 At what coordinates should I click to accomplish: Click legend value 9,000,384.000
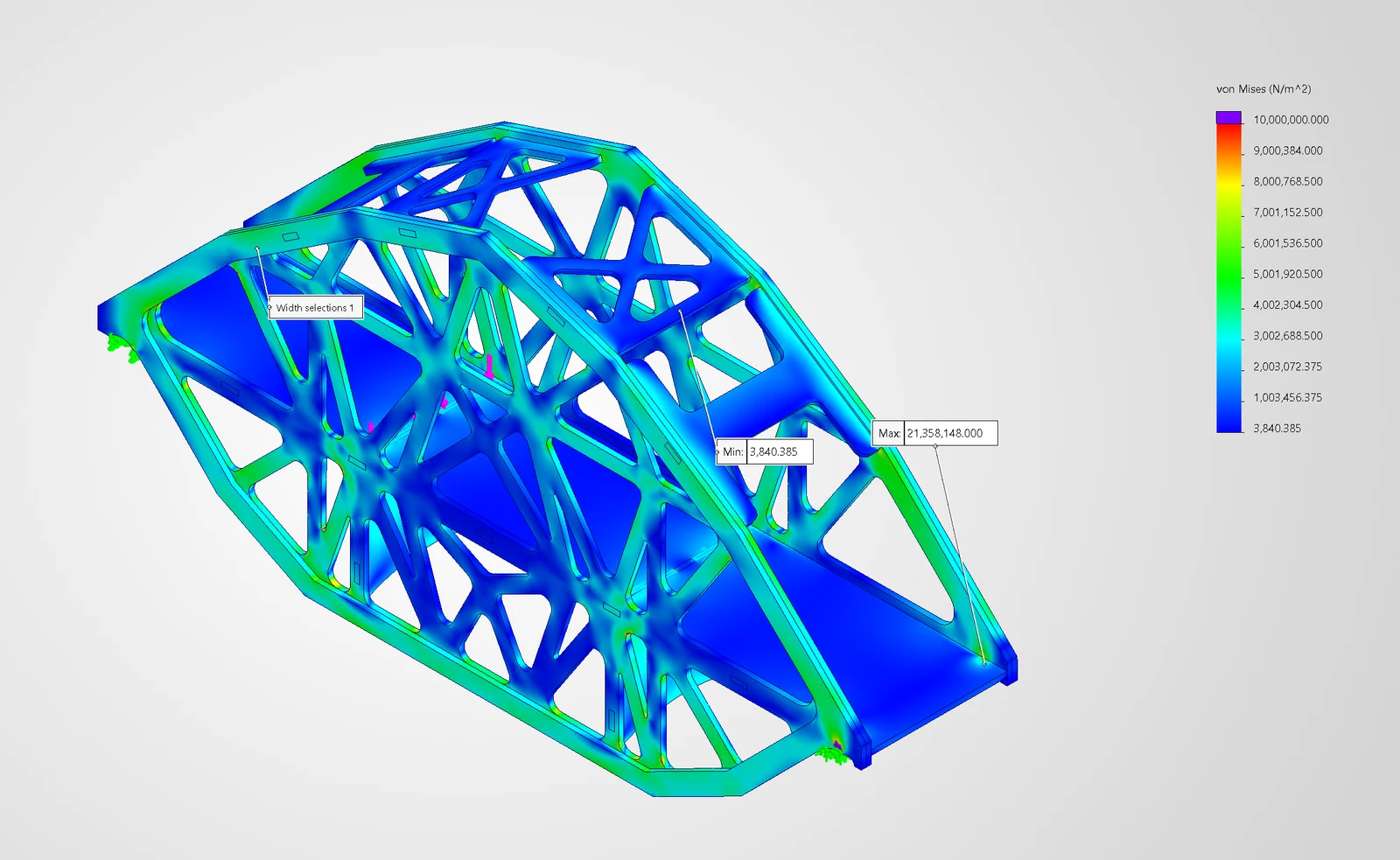point(1288,150)
